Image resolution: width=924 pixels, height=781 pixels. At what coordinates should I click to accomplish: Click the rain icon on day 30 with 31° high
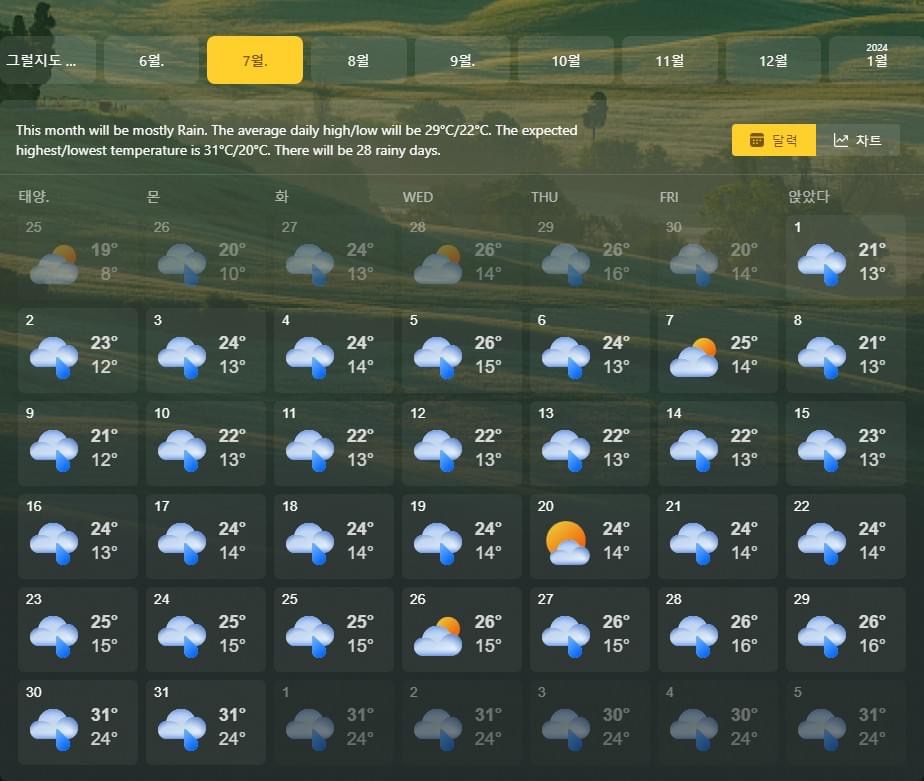pos(54,730)
